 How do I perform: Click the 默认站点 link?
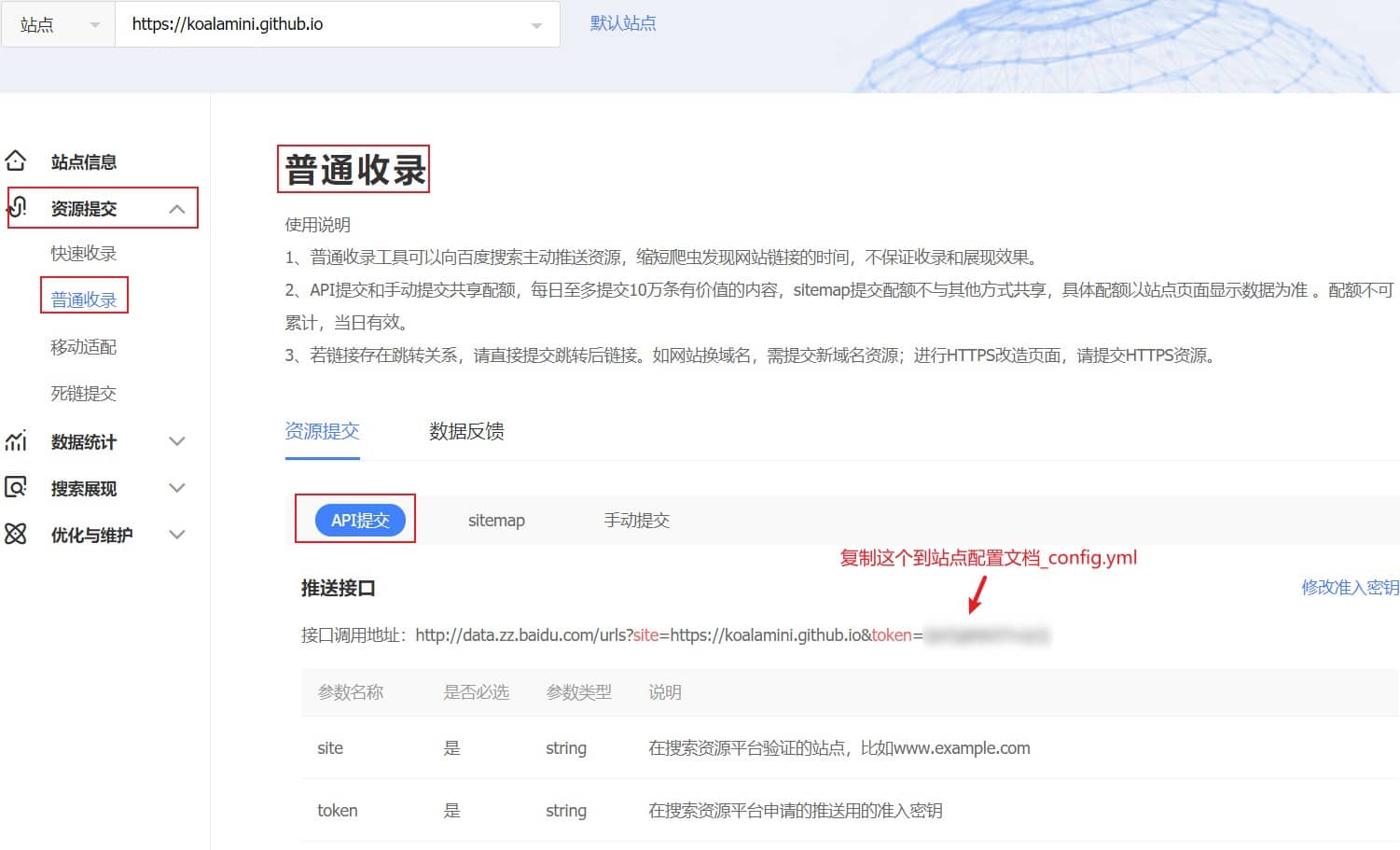pos(623,23)
